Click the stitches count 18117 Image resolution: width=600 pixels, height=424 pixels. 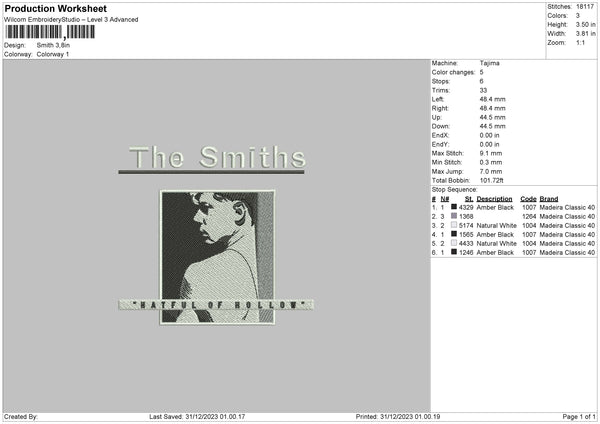pos(585,7)
